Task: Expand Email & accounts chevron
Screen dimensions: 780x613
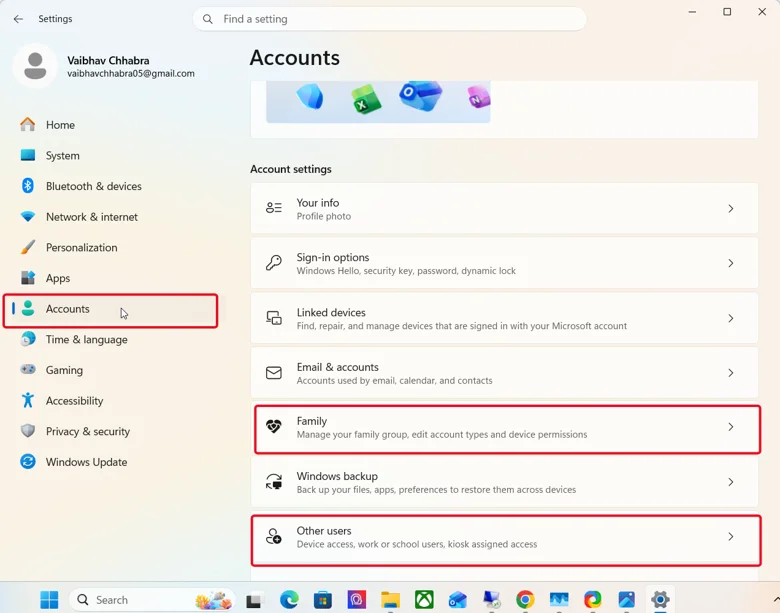Action: click(731, 373)
